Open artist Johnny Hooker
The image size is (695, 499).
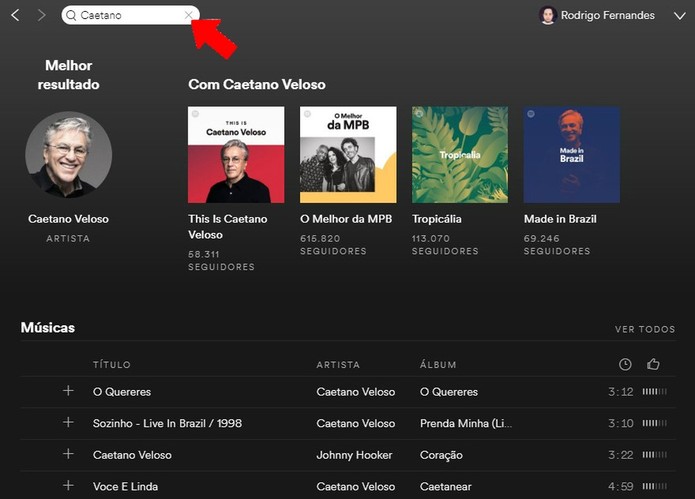[354, 455]
